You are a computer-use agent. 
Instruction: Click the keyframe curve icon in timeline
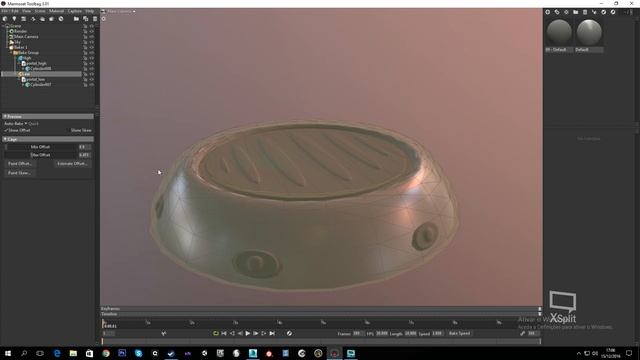(164, 333)
